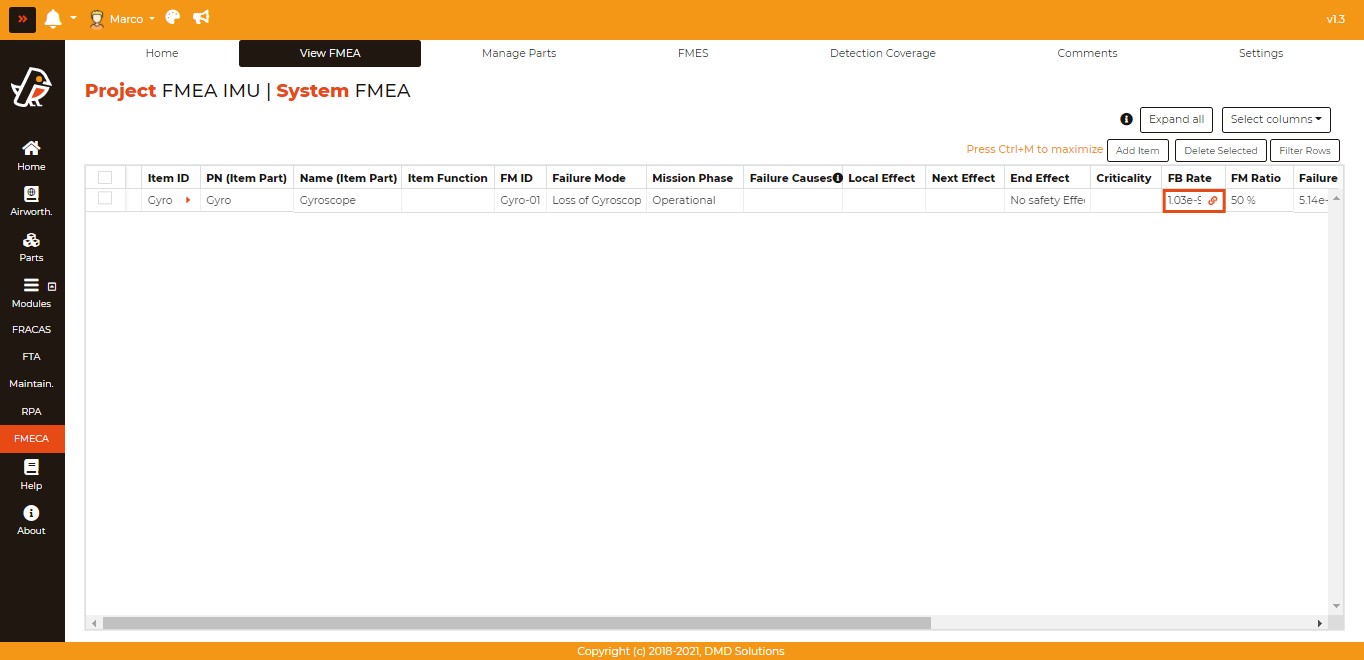Check the Gyro row checkbox
The width and height of the screenshot is (1364, 660).
click(x=105, y=200)
